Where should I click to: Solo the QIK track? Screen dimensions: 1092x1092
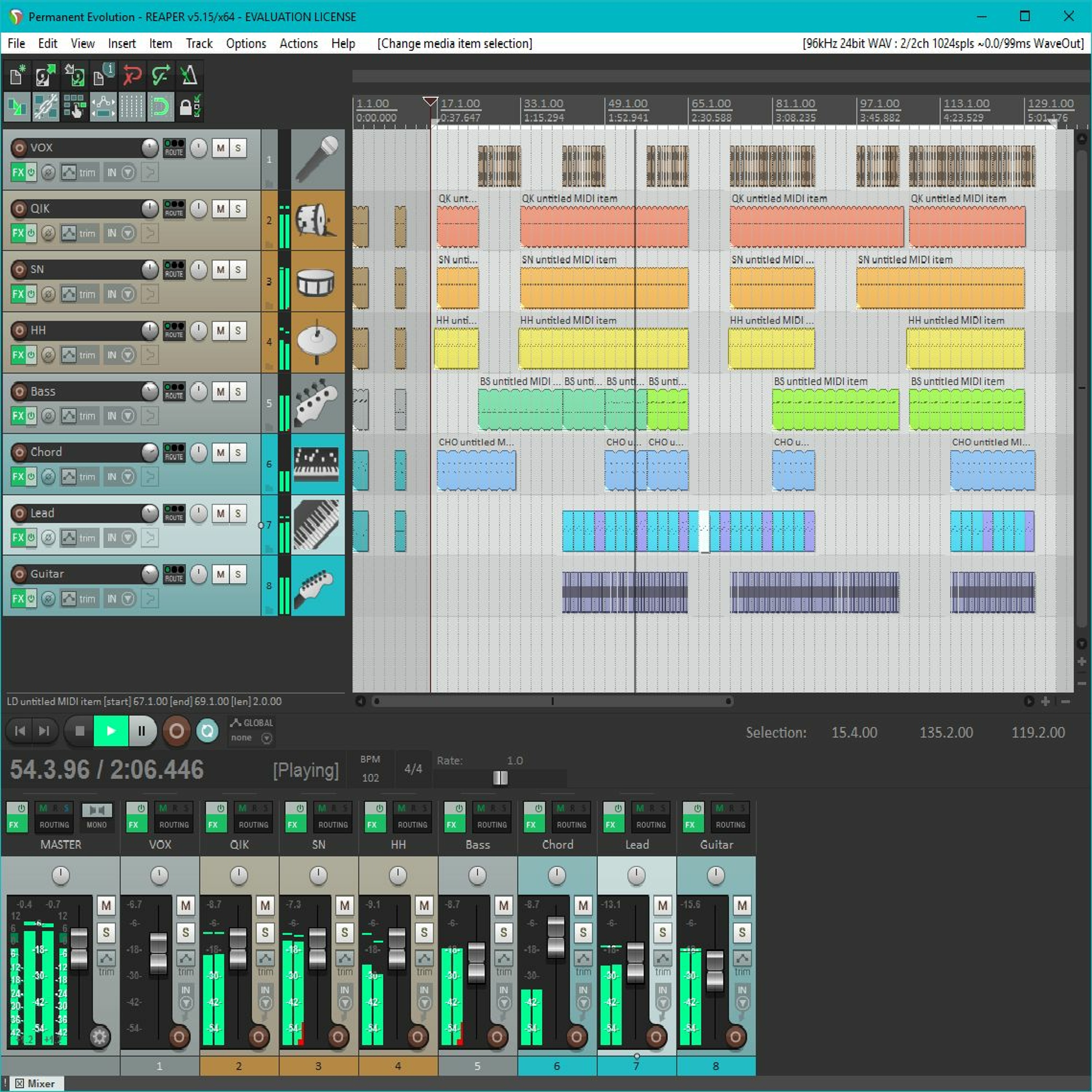coord(238,209)
